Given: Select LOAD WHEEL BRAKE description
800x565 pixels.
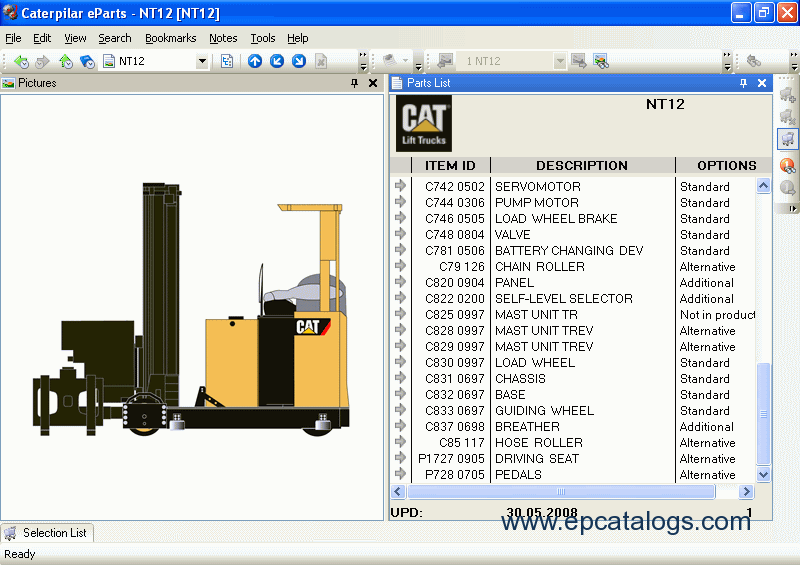Looking at the screenshot, I should (x=556, y=219).
